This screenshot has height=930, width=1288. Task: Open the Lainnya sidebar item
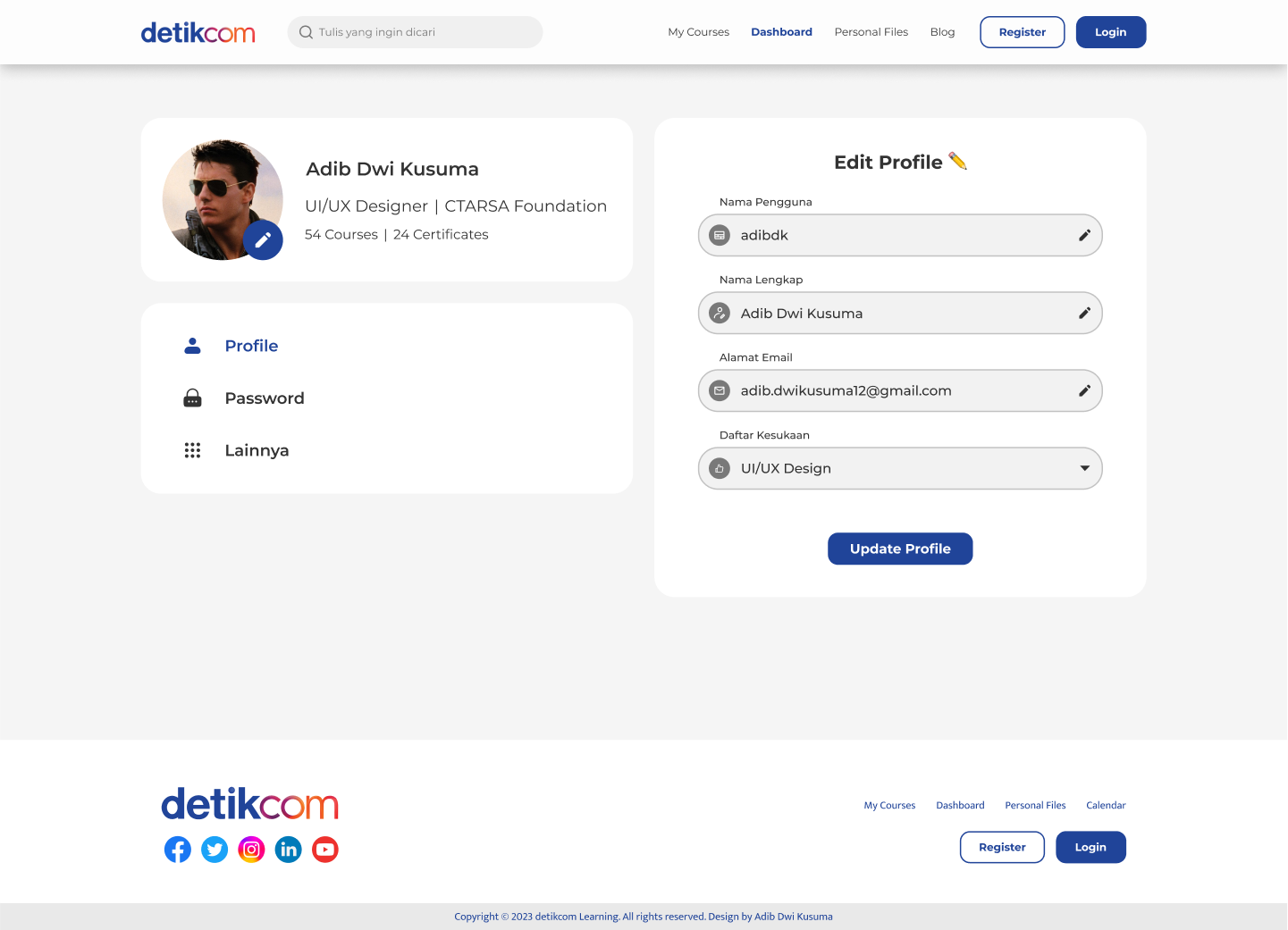[257, 450]
